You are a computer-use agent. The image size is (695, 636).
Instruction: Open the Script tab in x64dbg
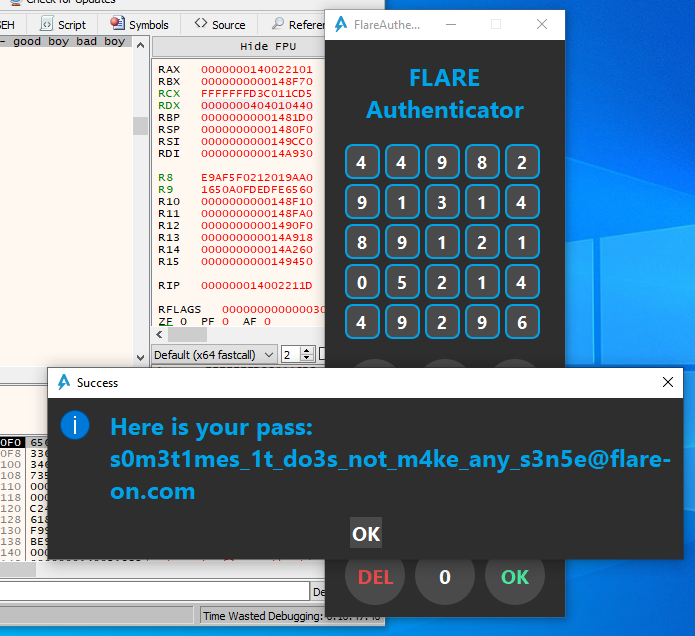click(63, 24)
